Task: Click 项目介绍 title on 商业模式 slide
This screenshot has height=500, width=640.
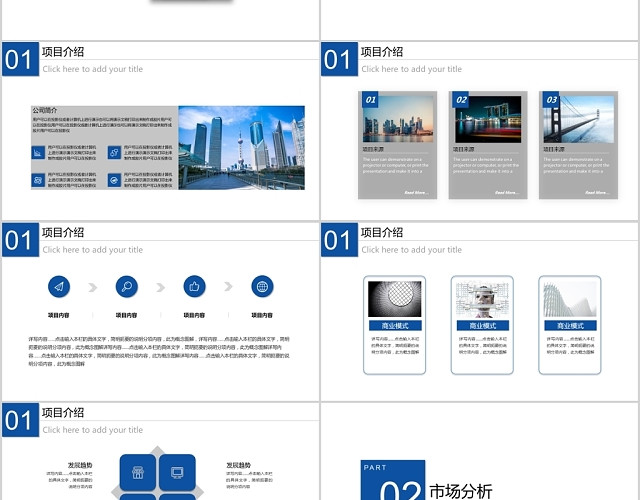Action: [x=382, y=232]
